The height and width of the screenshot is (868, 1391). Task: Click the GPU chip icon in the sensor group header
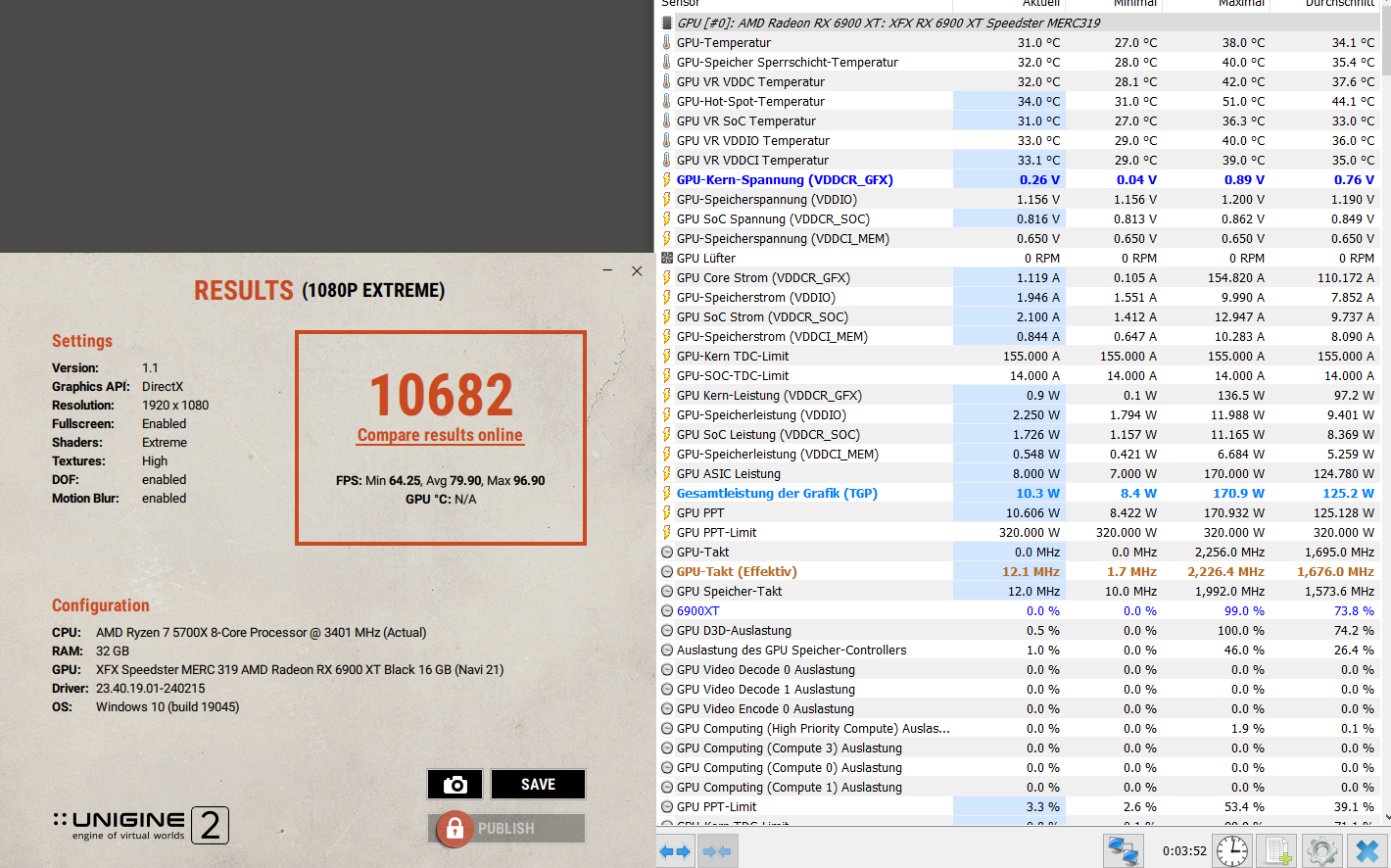667,23
